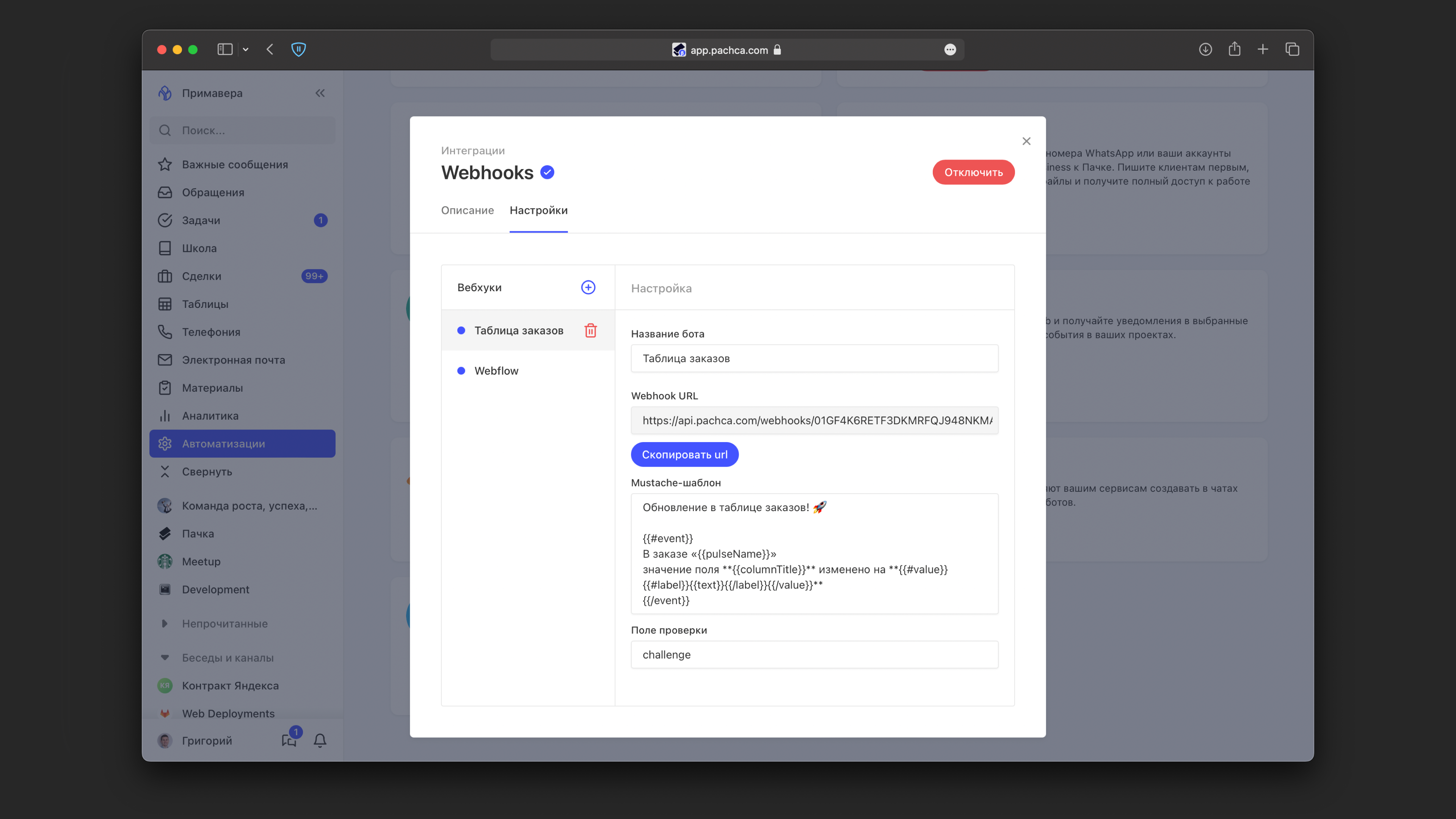Open Обращения inbox section
Image resolution: width=1456 pixels, height=819 pixels.
[242, 192]
